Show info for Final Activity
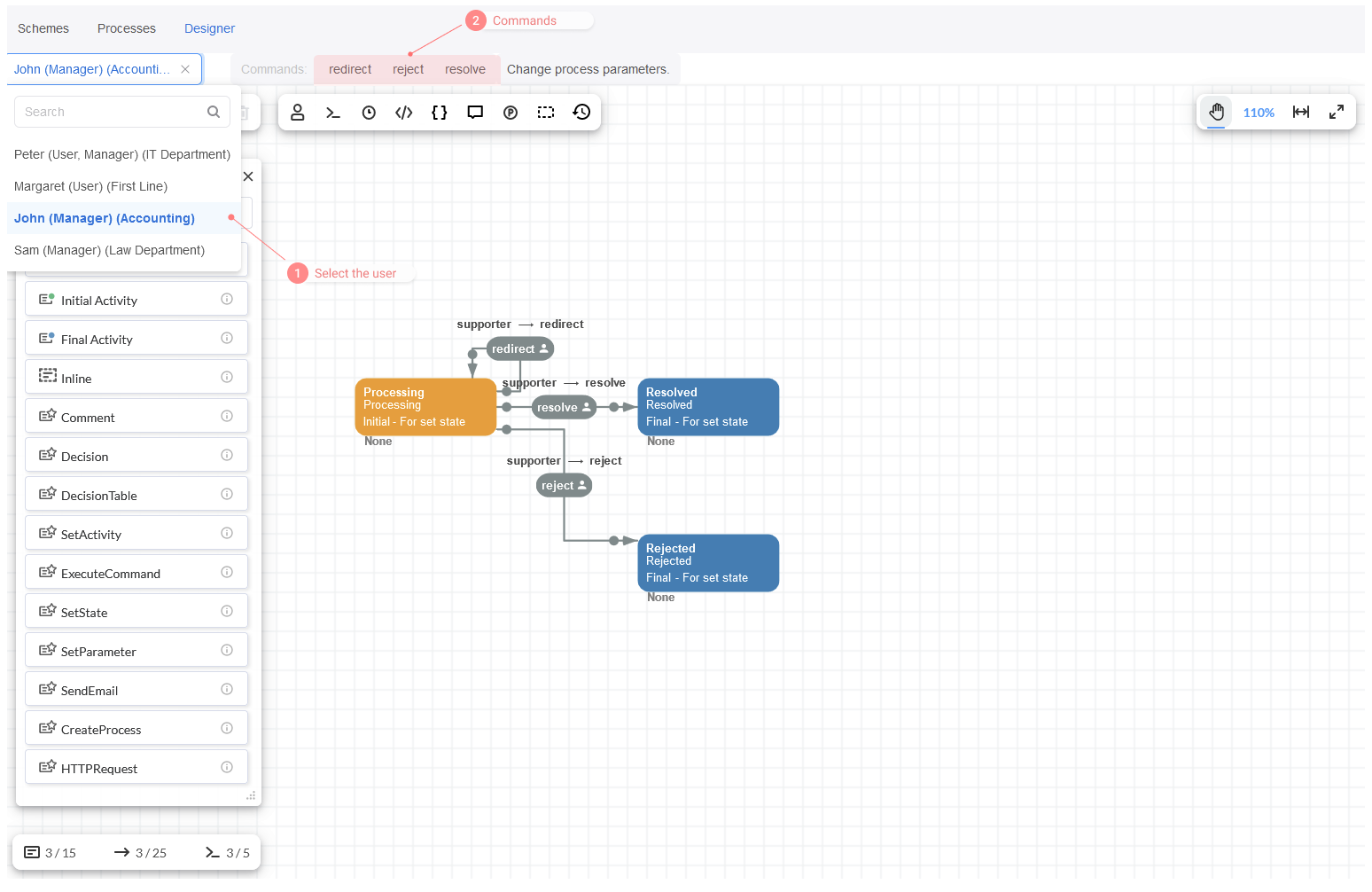 (227, 338)
